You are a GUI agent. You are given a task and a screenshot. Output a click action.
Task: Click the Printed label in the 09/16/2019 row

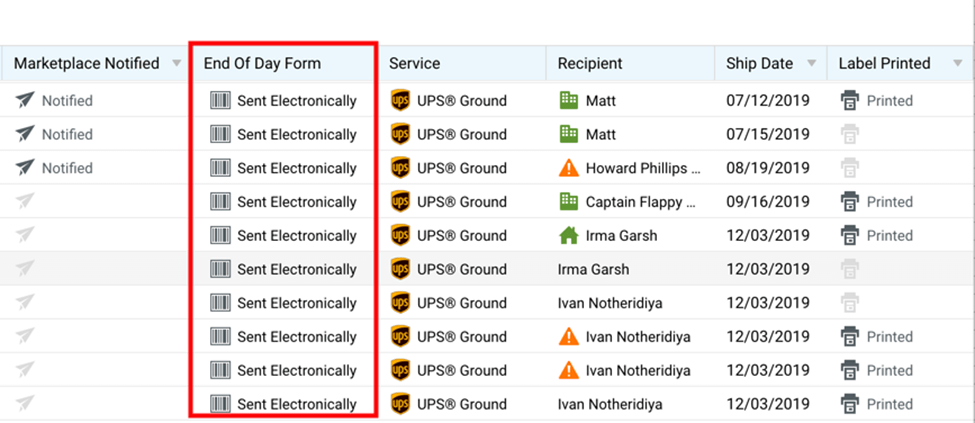click(x=889, y=201)
